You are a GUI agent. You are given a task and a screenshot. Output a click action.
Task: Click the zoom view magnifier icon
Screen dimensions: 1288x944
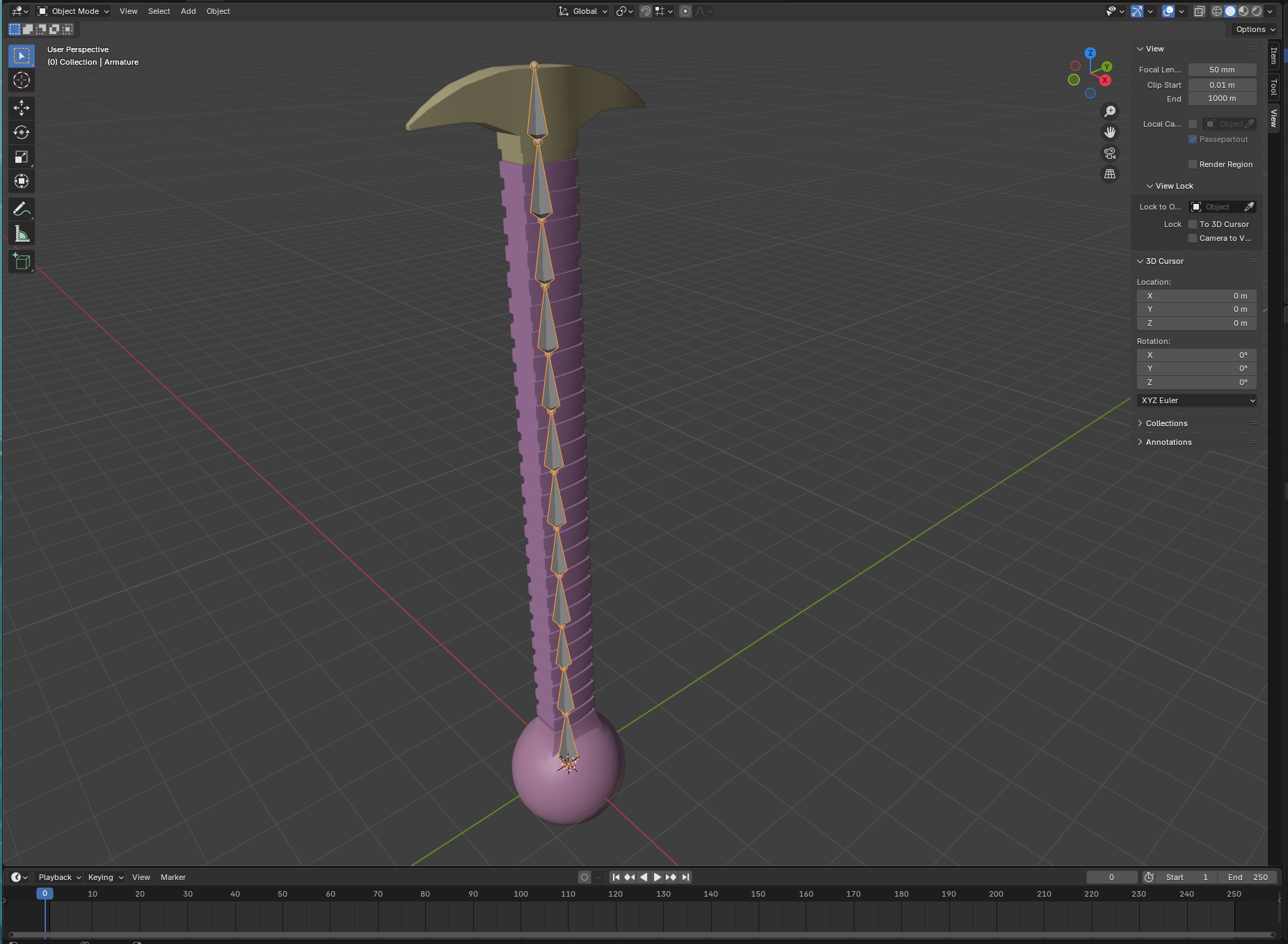coord(1110,111)
